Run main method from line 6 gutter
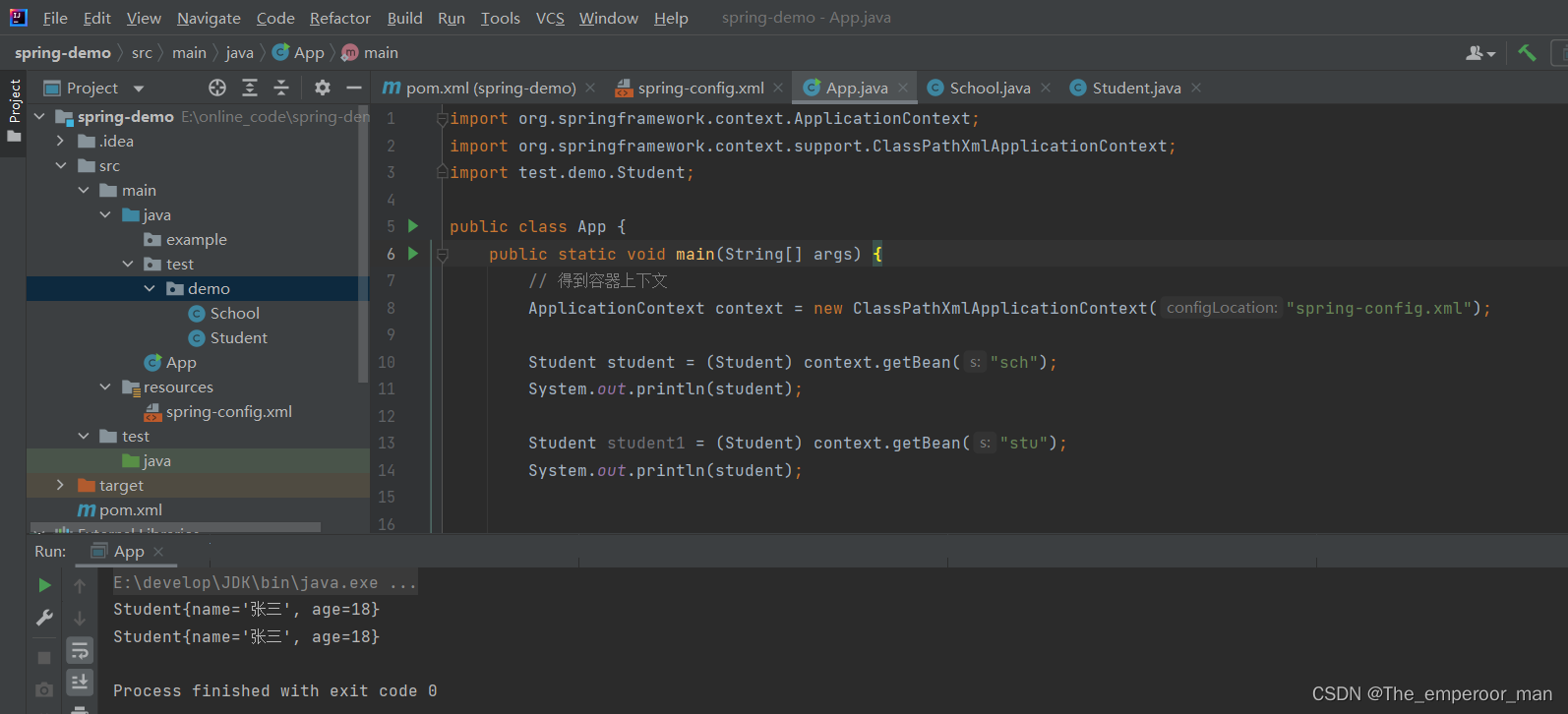This screenshot has width=1568, height=714. (x=413, y=254)
